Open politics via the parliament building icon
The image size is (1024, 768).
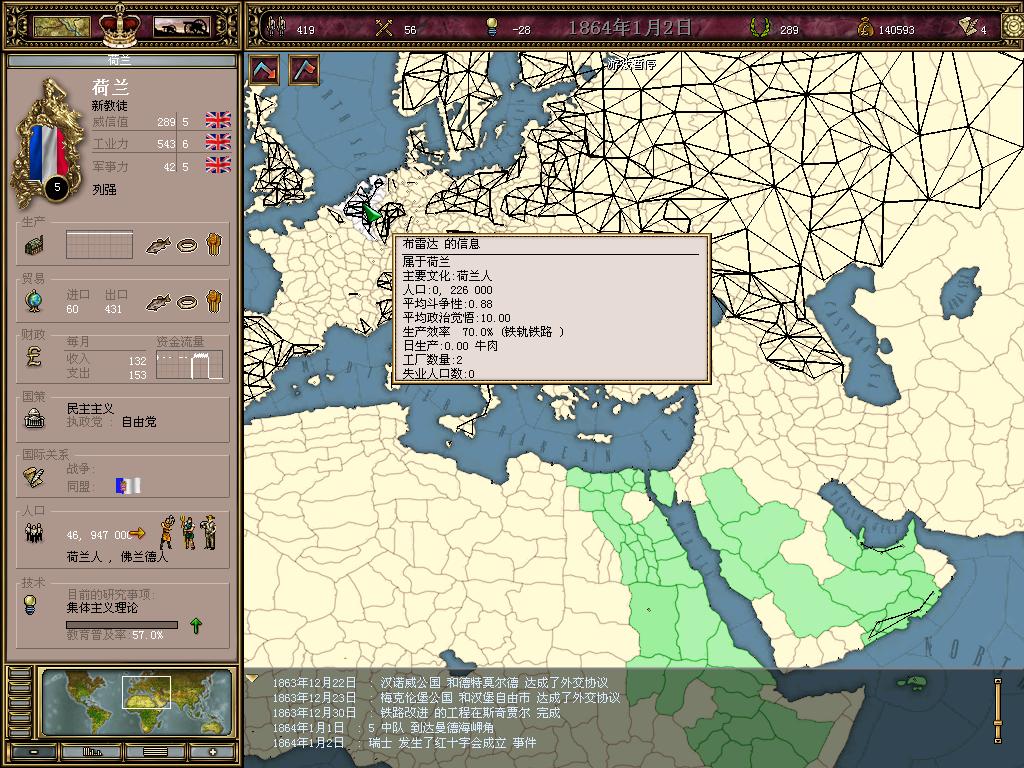coord(34,418)
